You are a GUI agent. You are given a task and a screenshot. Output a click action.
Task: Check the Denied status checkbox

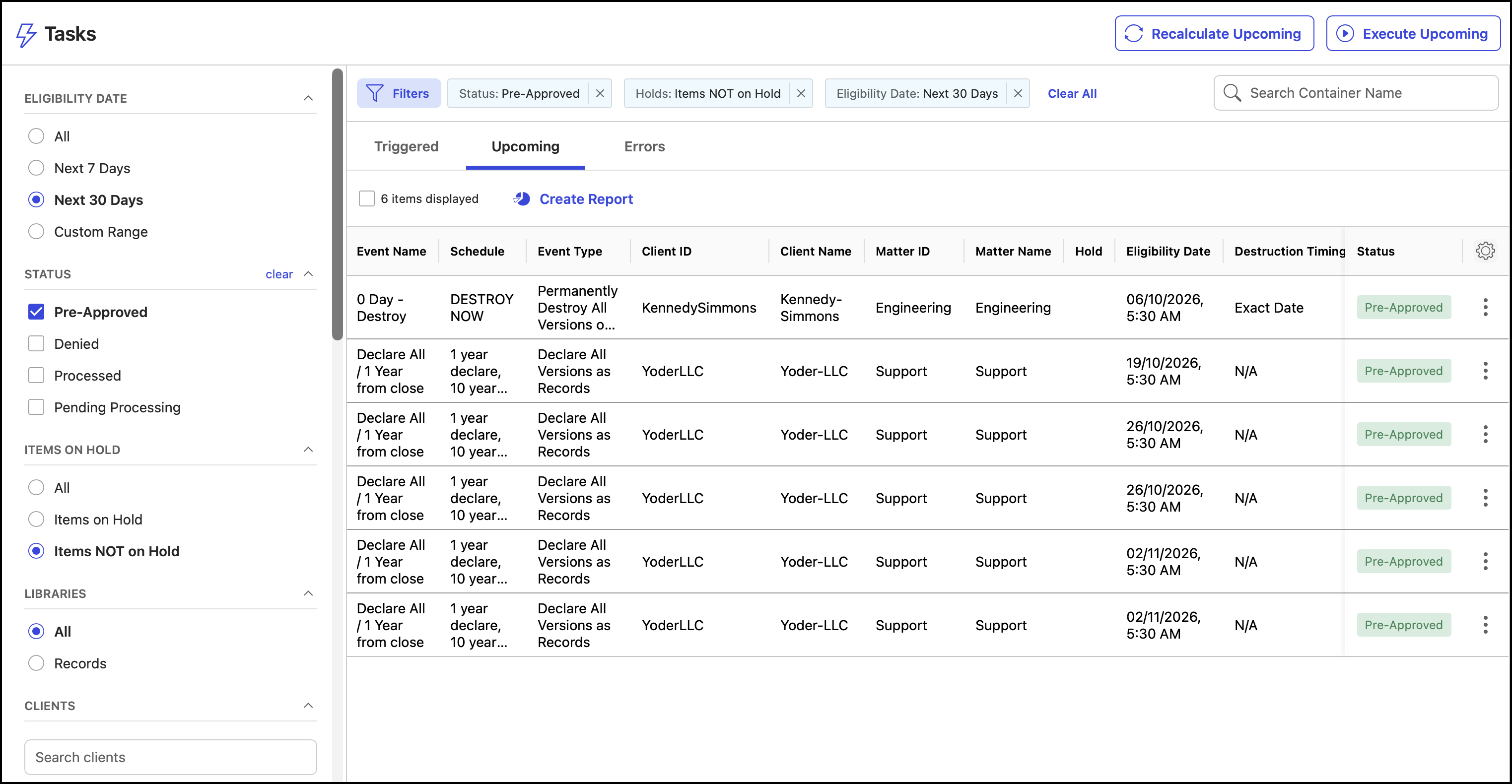point(36,343)
